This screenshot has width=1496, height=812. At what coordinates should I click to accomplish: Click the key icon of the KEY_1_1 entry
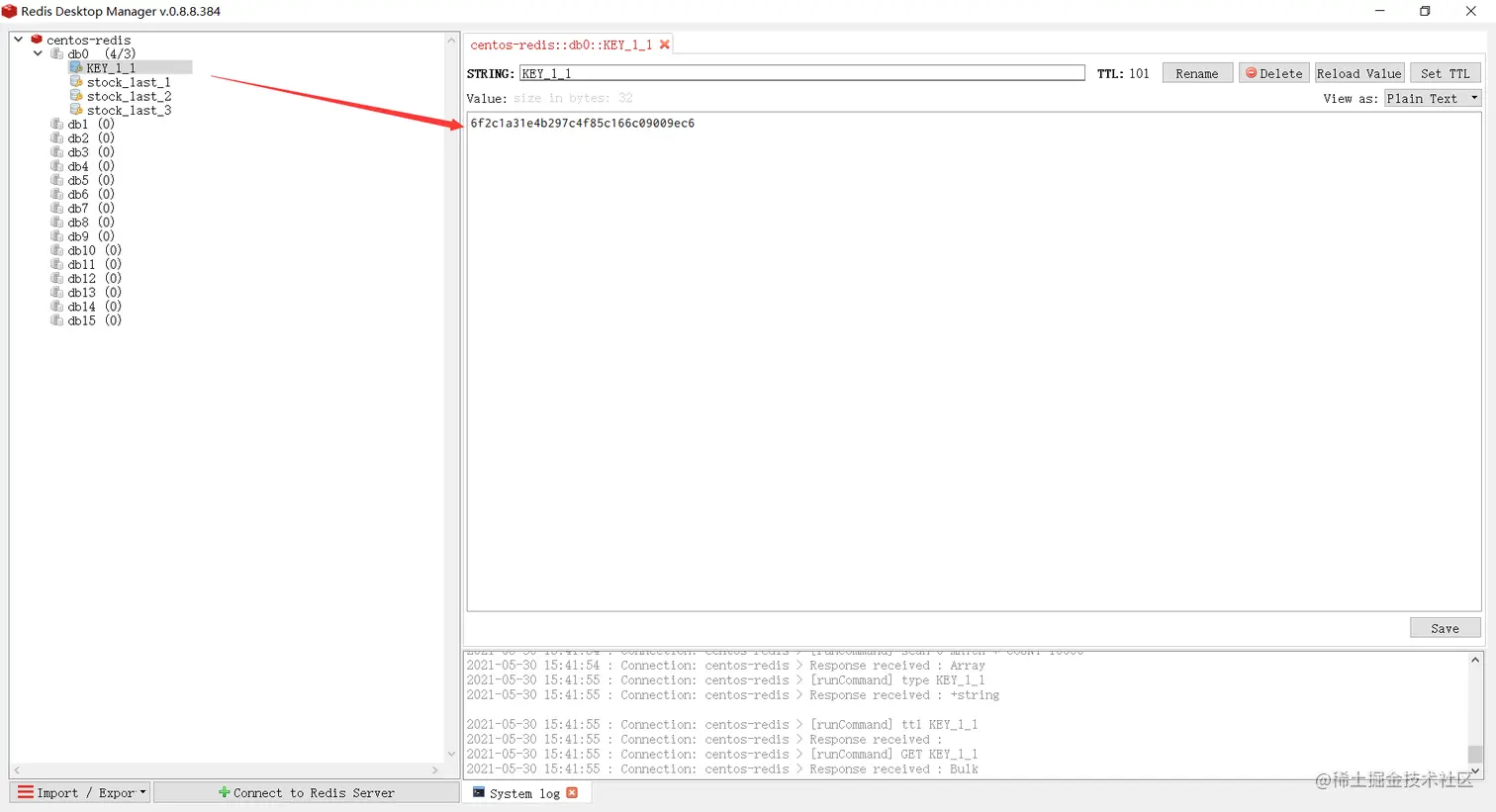pos(75,67)
